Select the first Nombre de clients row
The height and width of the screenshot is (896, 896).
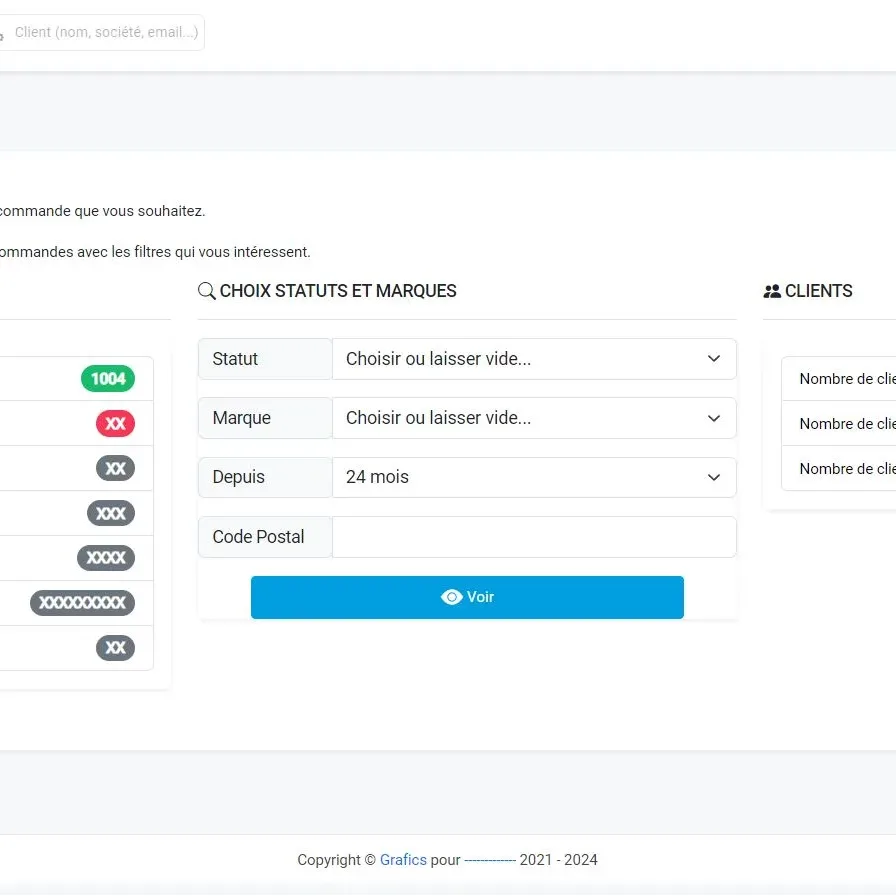point(846,379)
